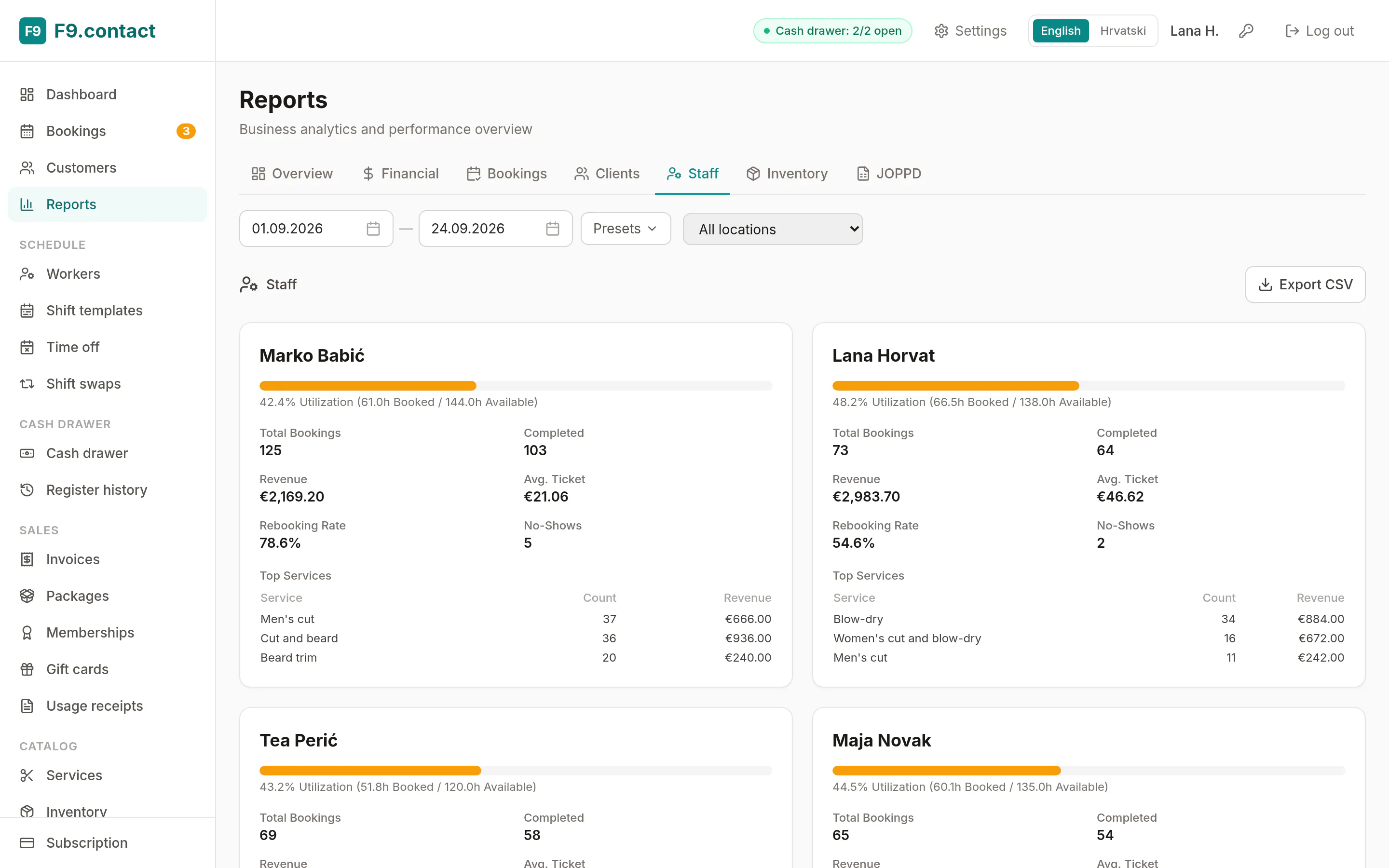Click Lana Horvat revenue €2,983.70
This screenshot has width=1389, height=868.
coord(866,497)
